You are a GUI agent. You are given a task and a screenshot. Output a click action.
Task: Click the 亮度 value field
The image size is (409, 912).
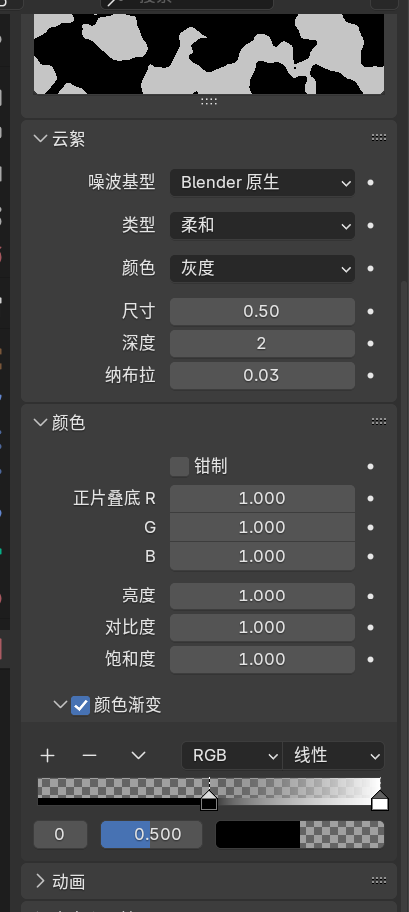click(x=262, y=596)
